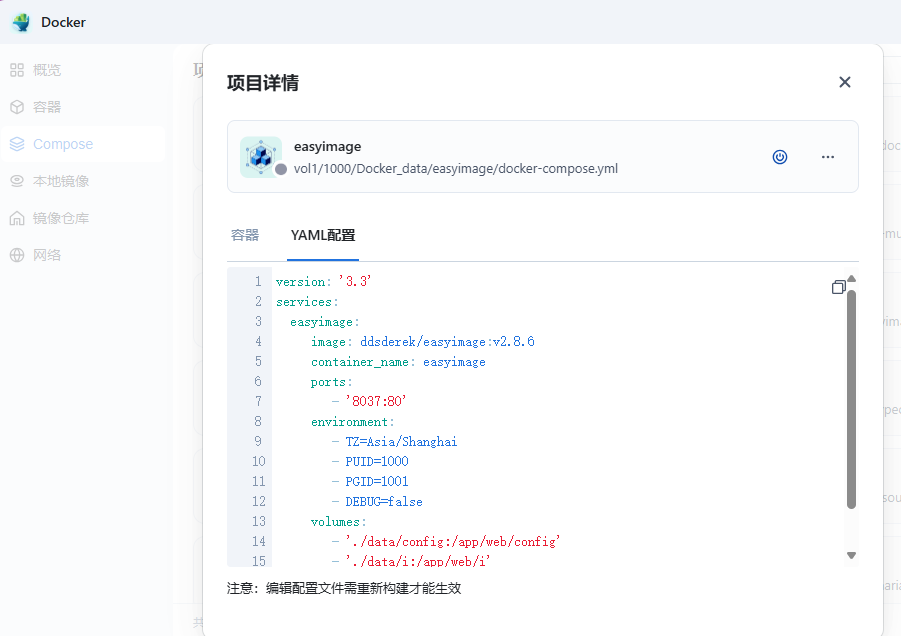Click the ports: key line
This screenshot has height=636, width=901.
(332, 382)
